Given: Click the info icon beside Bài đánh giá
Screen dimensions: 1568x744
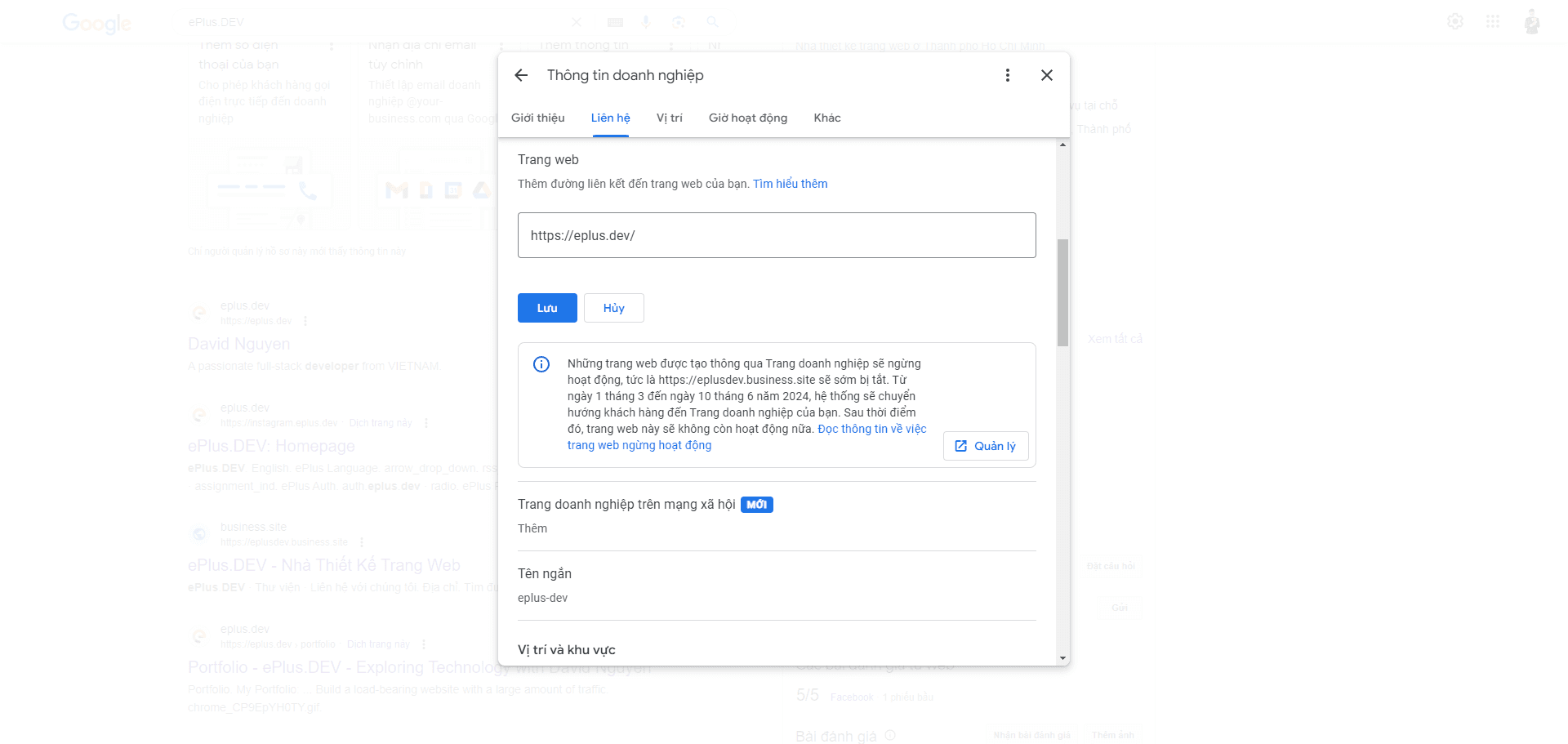Looking at the screenshot, I should pos(890,735).
